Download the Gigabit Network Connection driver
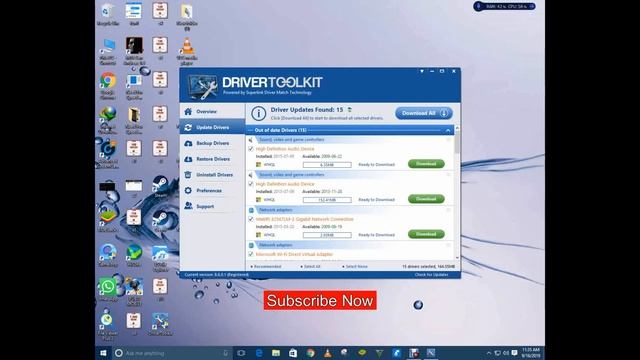This screenshot has height=360, width=640. [x=426, y=234]
